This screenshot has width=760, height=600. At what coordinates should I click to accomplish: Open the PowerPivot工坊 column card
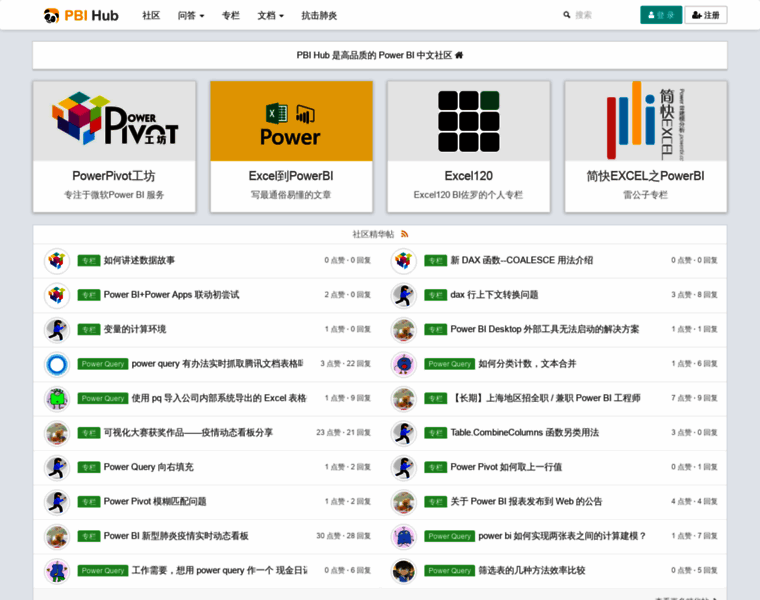coord(114,146)
